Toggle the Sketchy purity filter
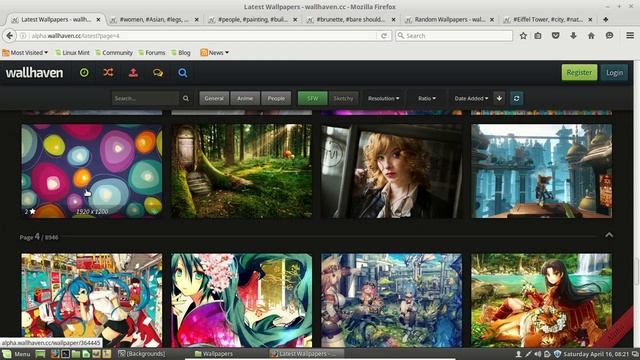Image resolution: width=640 pixels, height=360 pixels. point(343,98)
